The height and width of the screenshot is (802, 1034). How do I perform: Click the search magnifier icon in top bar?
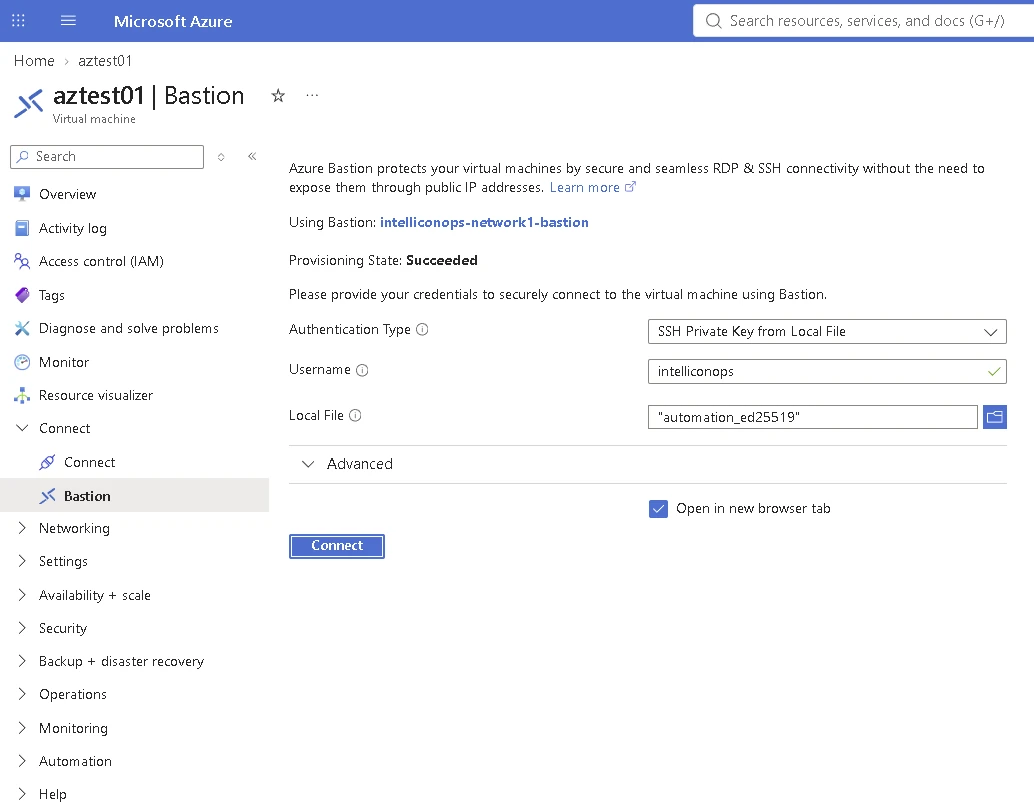pyautogui.click(x=713, y=21)
